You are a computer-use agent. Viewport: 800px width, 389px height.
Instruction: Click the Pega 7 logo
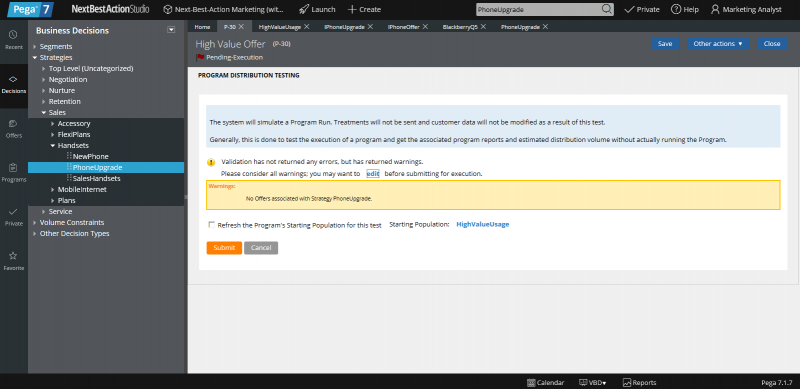click(x=30, y=9)
